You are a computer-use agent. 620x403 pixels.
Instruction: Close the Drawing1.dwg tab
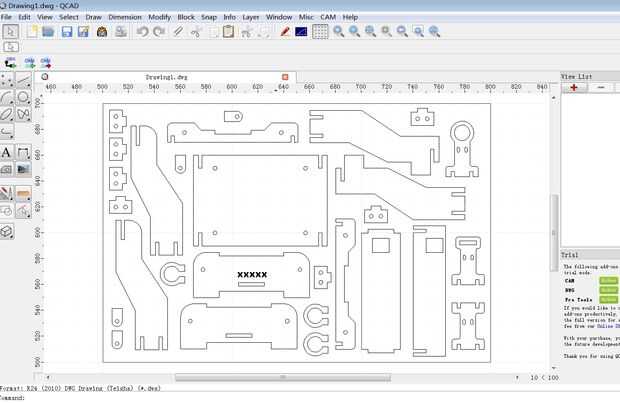click(285, 77)
